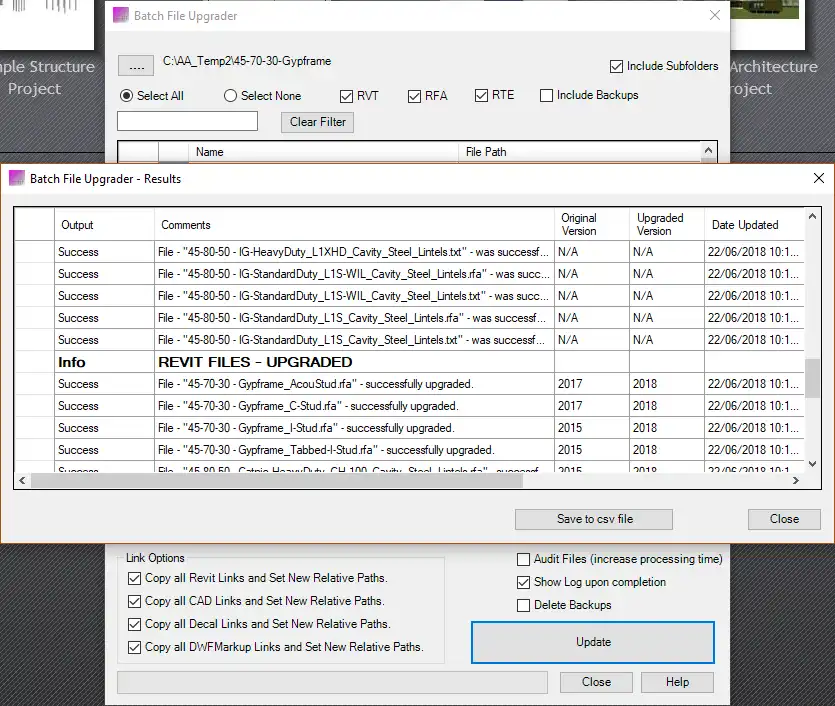Toggle the RFA file type checkbox
835x706 pixels.
coord(414,96)
